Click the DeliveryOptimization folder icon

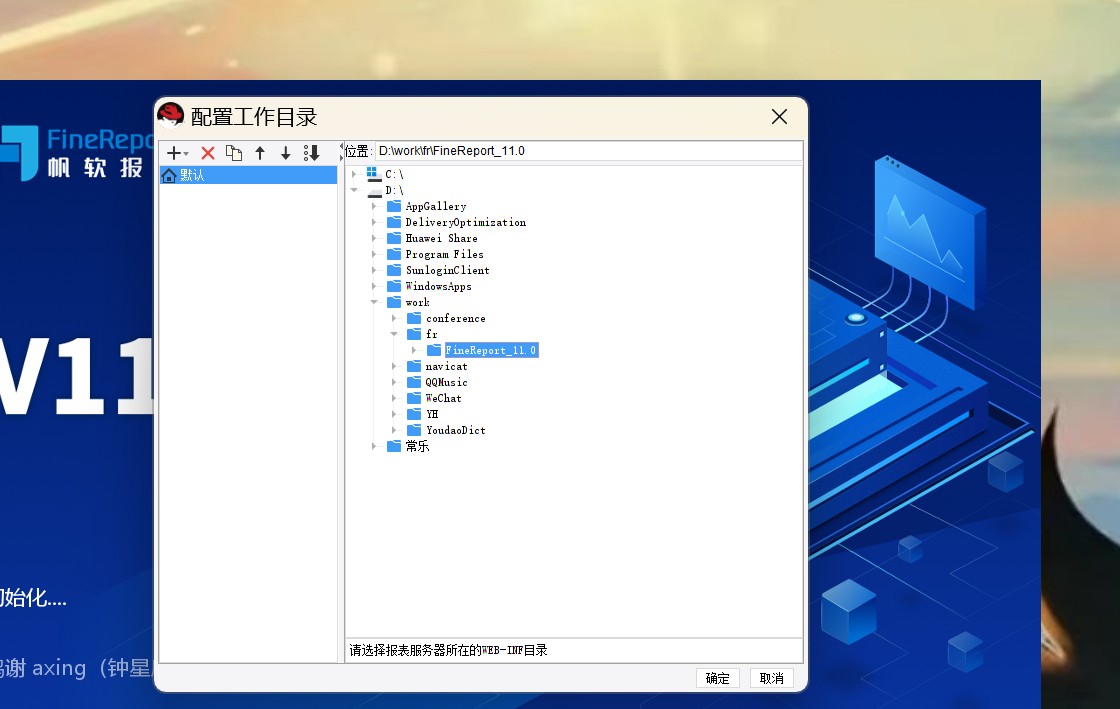(x=394, y=222)
